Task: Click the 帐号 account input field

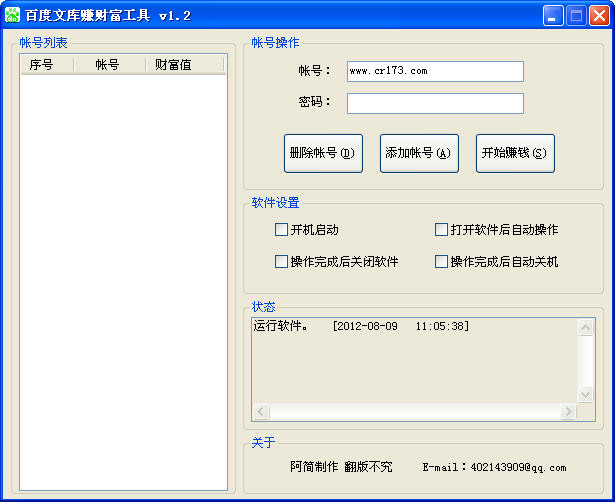Action: (435, 71)
